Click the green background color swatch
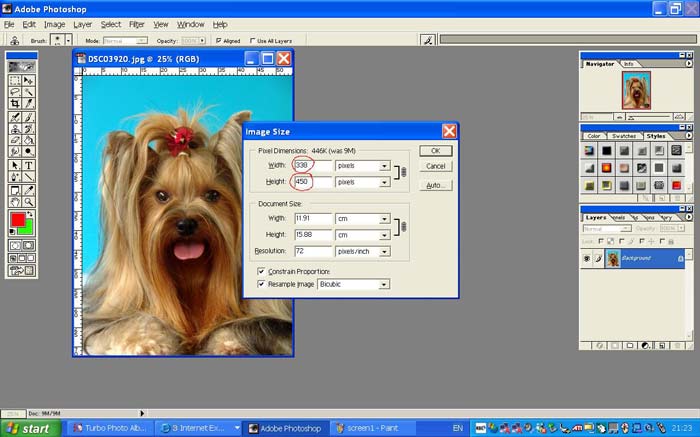The height and width of the screenshot is (437, 700). click(28, 228)
